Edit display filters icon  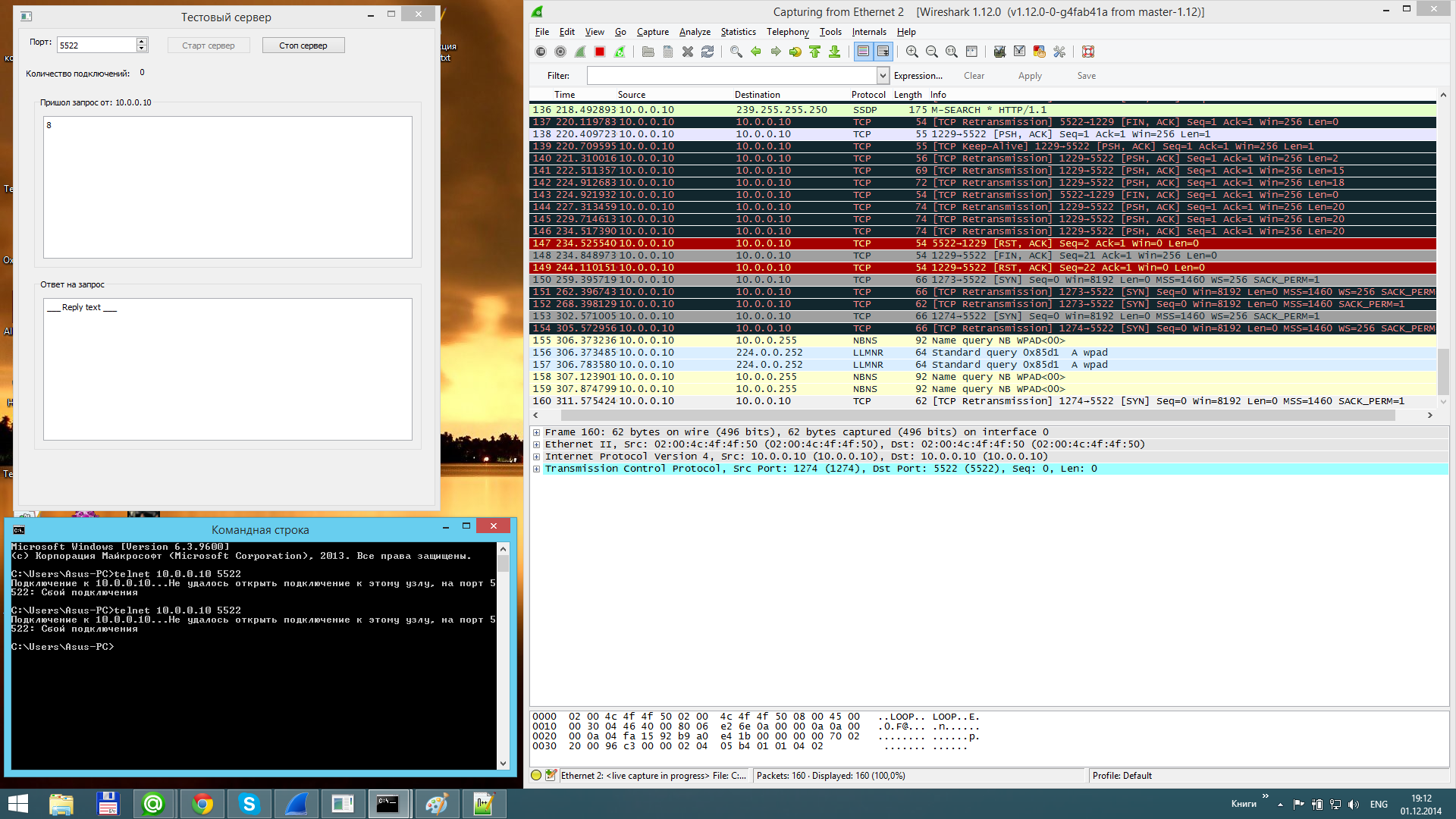tap(1020, 52)
